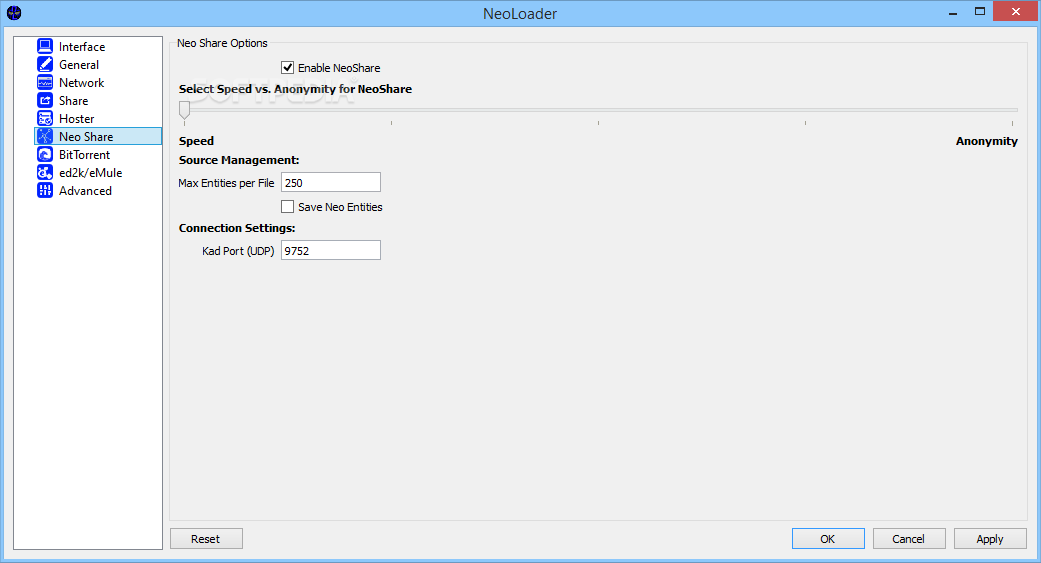Click the Speed label under the slider

click(x=196, y=141)
